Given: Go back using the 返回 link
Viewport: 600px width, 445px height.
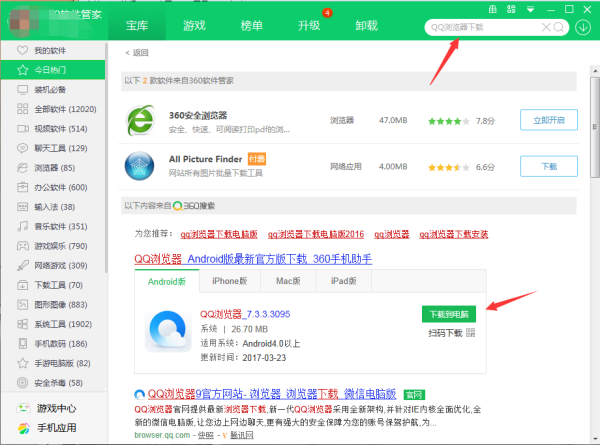Looking at the screenshot, I should (137, 52).
